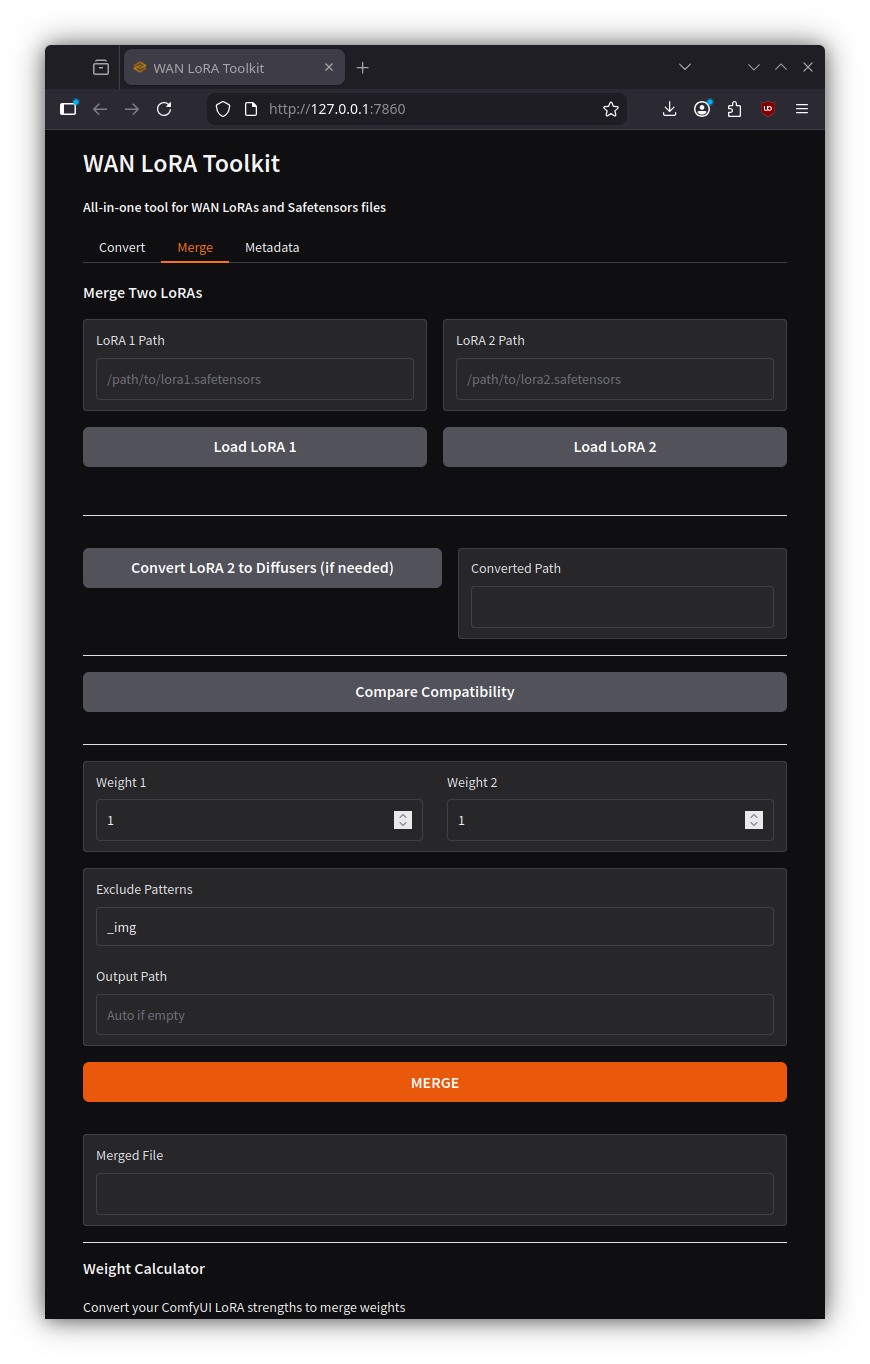This screenshot has width=870, height=1364.
Task: Select WAN LoRA Toolkit browser tab
Action: pos(234,67)
